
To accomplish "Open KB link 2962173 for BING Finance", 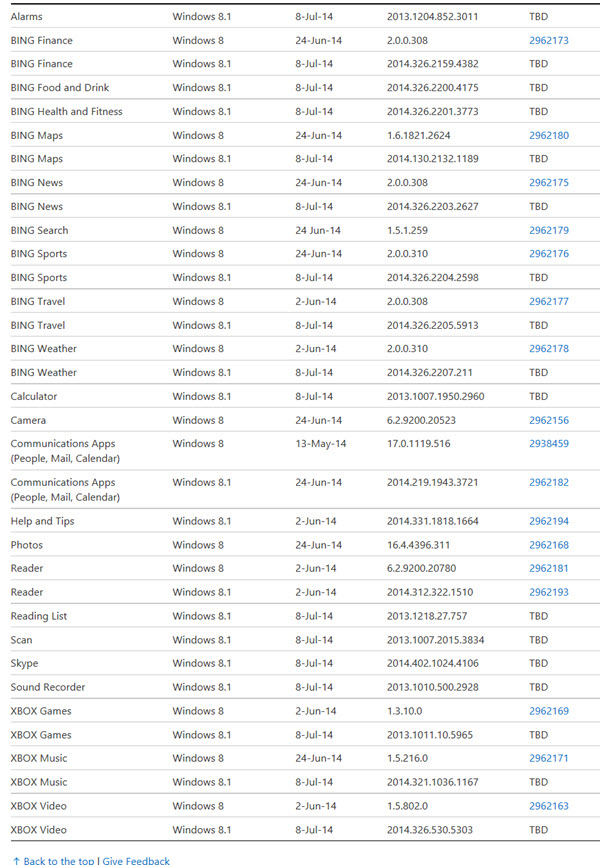I will point(548,41).
